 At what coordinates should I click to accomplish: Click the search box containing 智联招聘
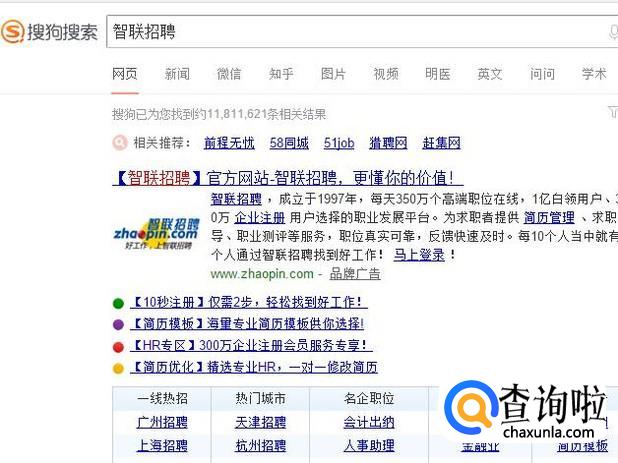(x=363, y=32)
